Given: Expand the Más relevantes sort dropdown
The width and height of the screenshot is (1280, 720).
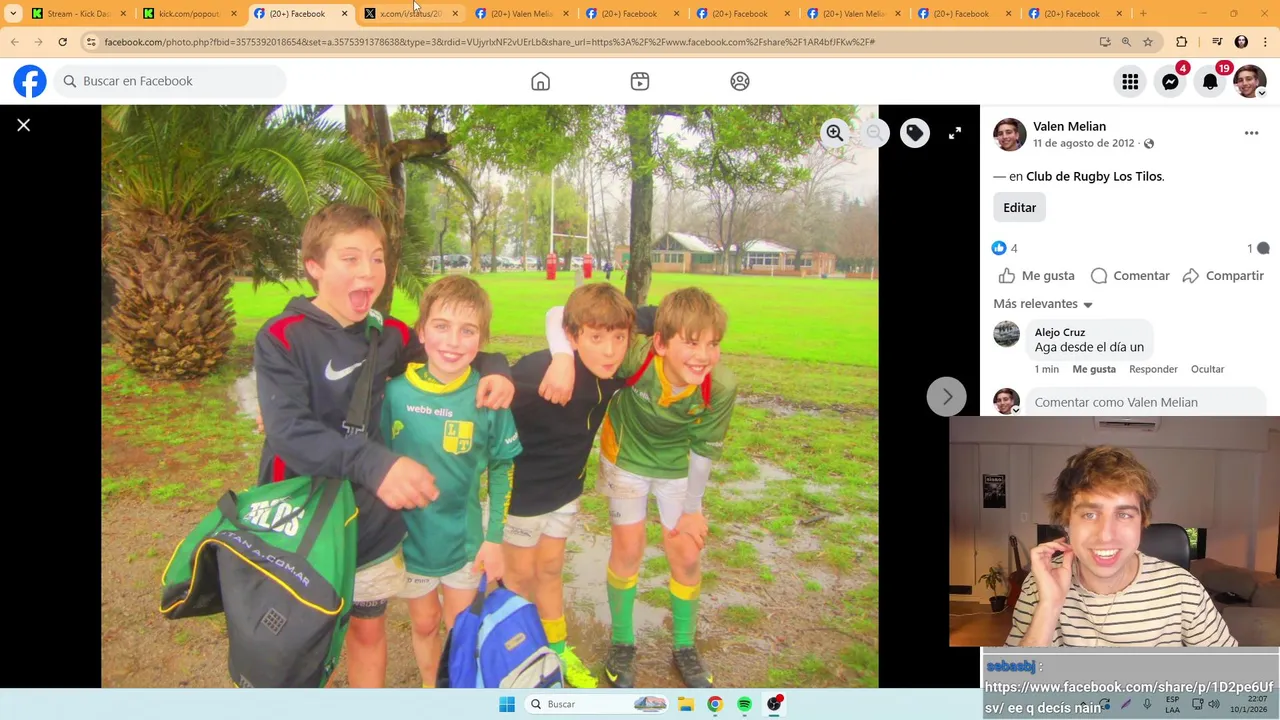Looking at the screenshot, I should (x=1043, y=304).
